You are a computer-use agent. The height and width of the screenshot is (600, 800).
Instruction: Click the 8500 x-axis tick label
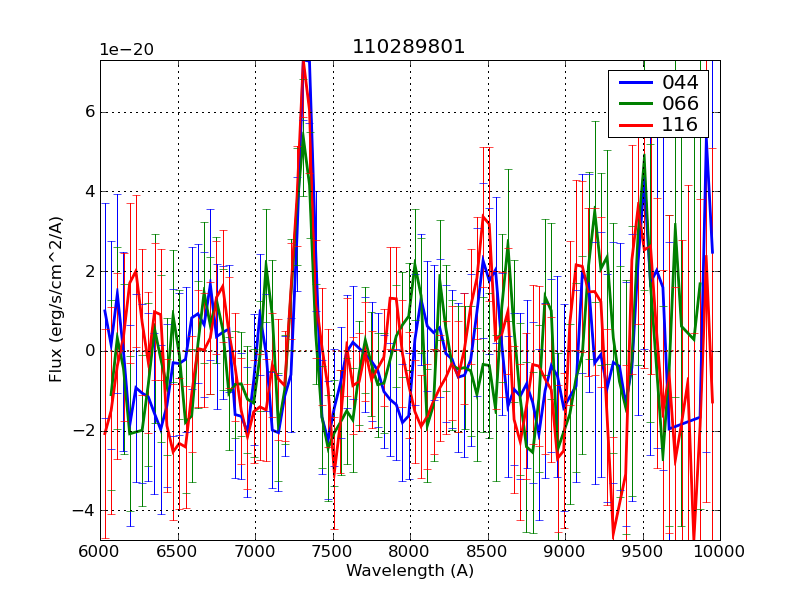point(487,551)
